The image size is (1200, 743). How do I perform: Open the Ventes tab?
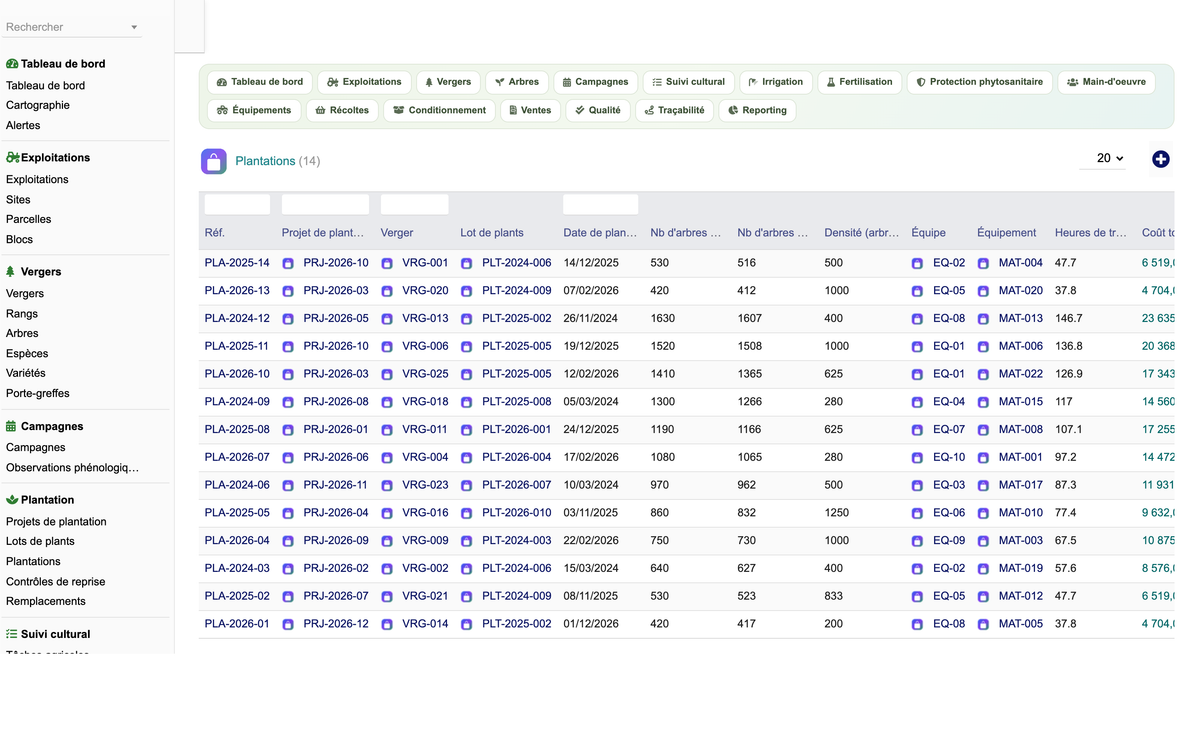pyautogui.click(x=530, y=110)
